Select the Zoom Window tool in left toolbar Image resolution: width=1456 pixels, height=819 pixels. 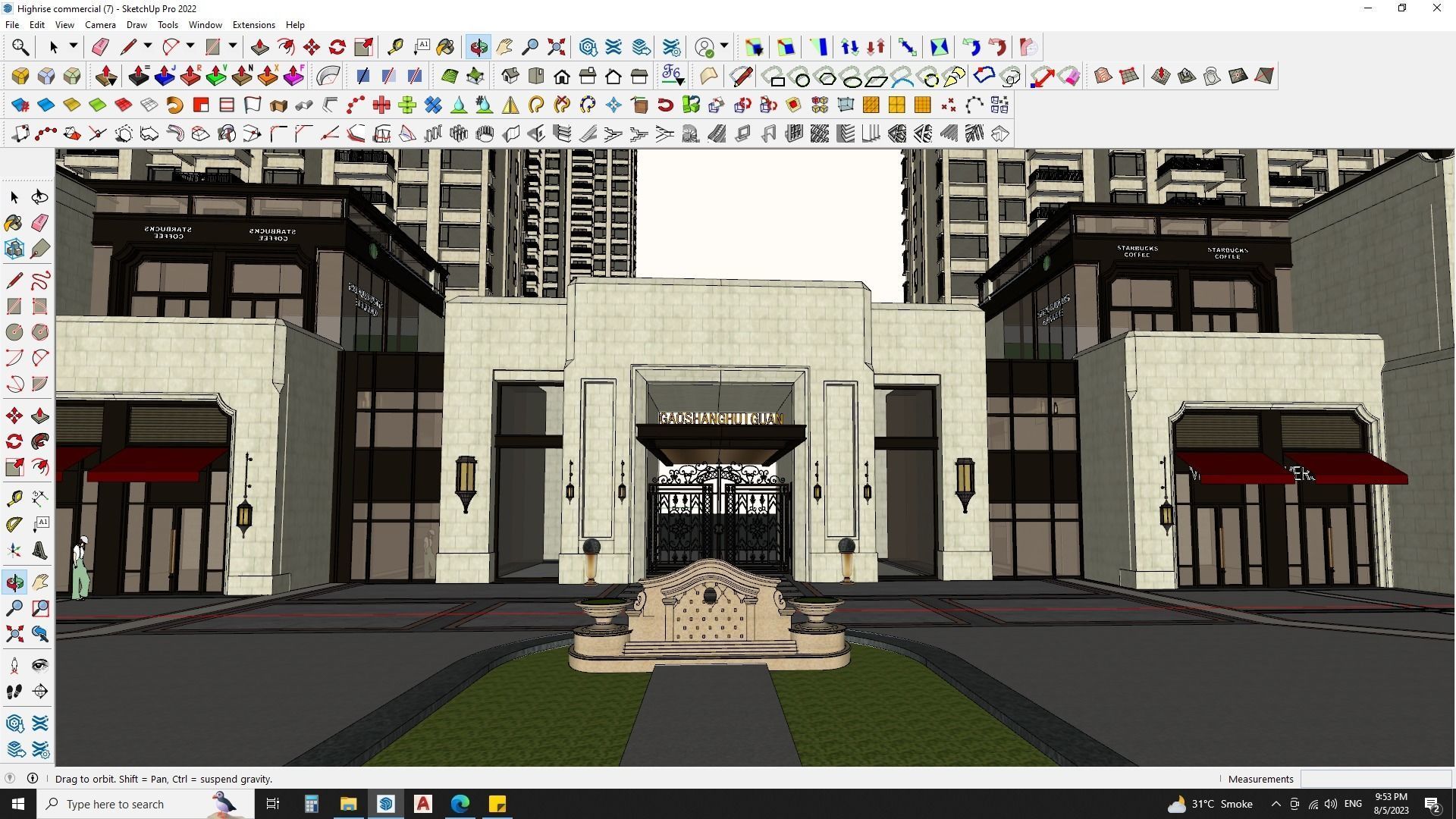pyautogui.click(x=40, y=608)
